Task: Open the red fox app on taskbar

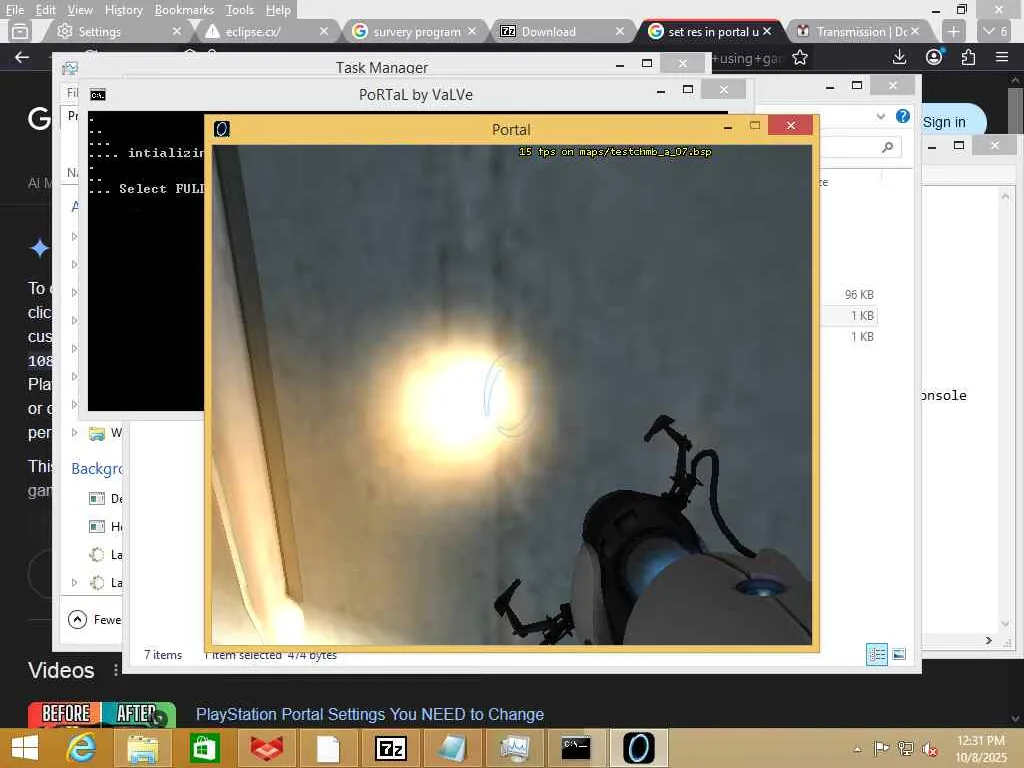Action: [266, 748]
